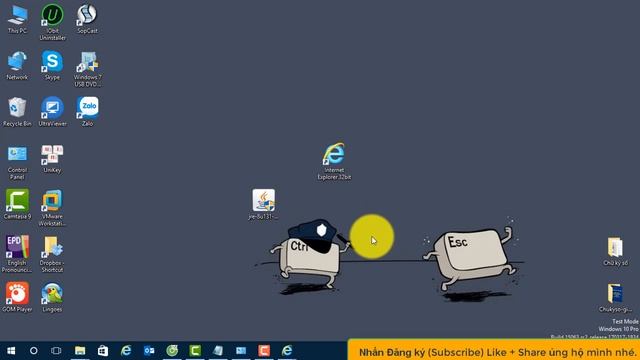Open Cortana search circle on taskbar
The image size is (640, 360).
33,351
